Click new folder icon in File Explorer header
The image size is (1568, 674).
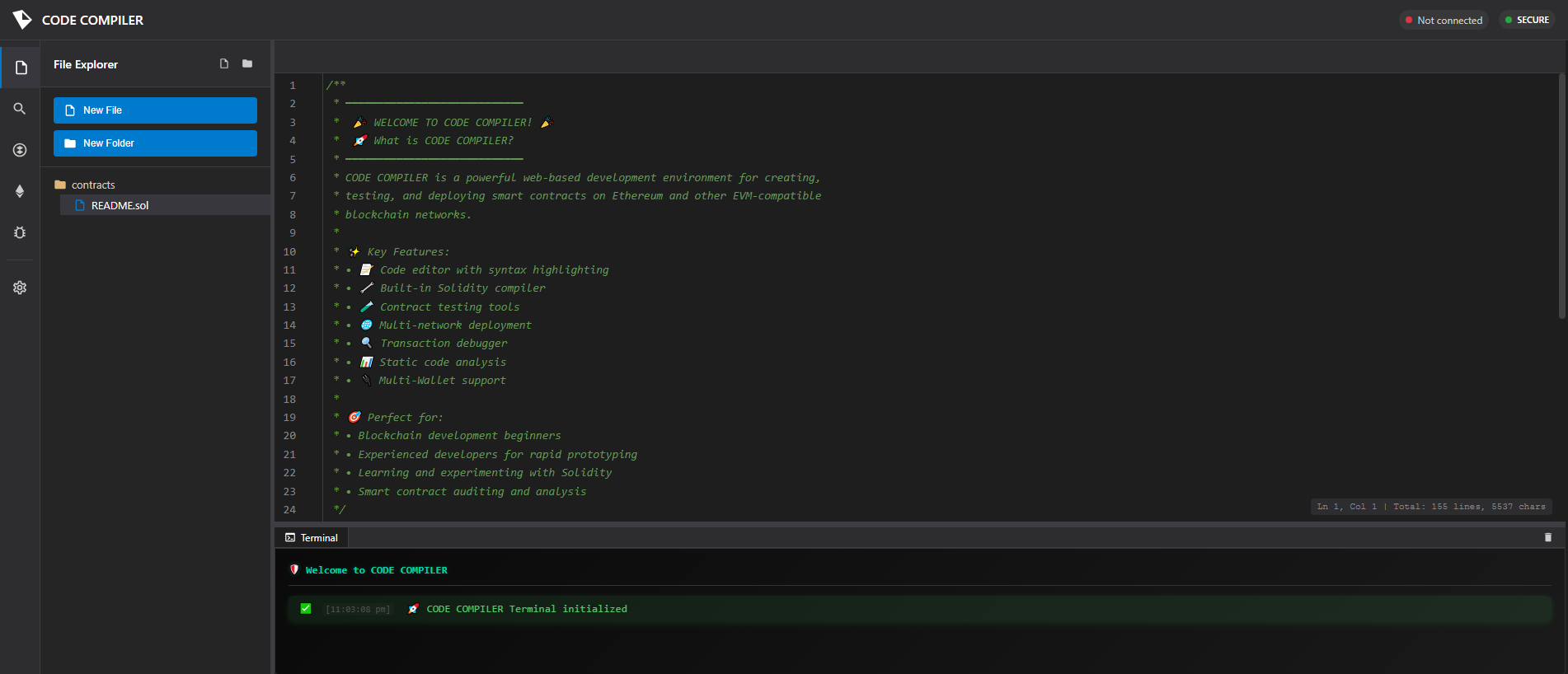[247, 63]
